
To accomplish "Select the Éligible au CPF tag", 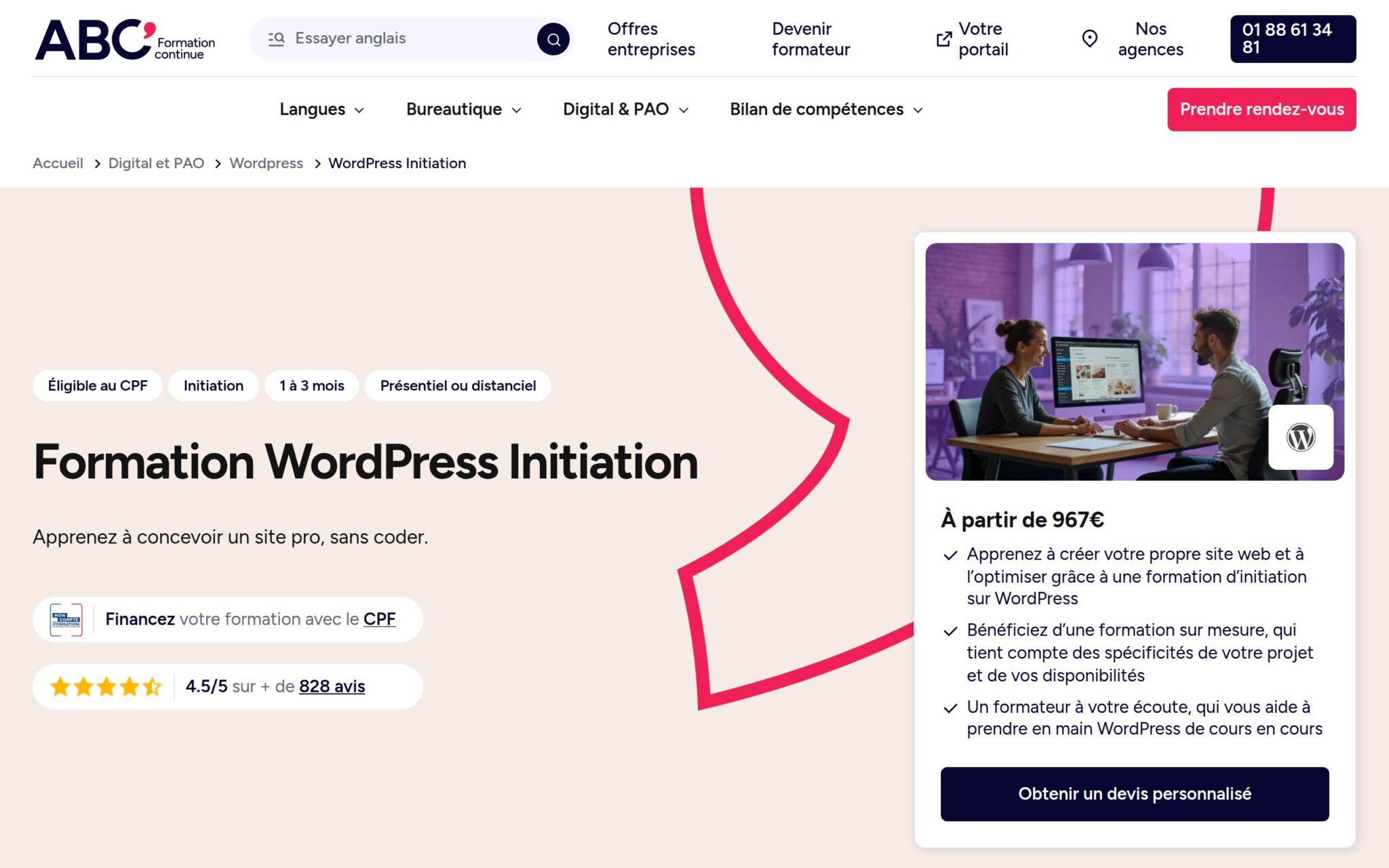I will pos(96,385).
